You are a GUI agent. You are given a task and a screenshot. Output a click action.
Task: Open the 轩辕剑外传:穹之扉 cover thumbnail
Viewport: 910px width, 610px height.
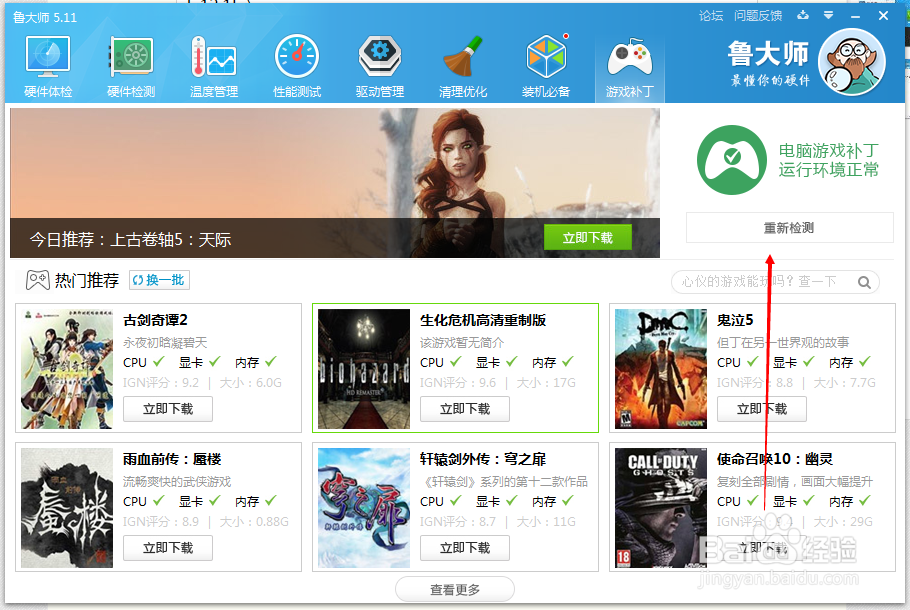click(364, 508)
